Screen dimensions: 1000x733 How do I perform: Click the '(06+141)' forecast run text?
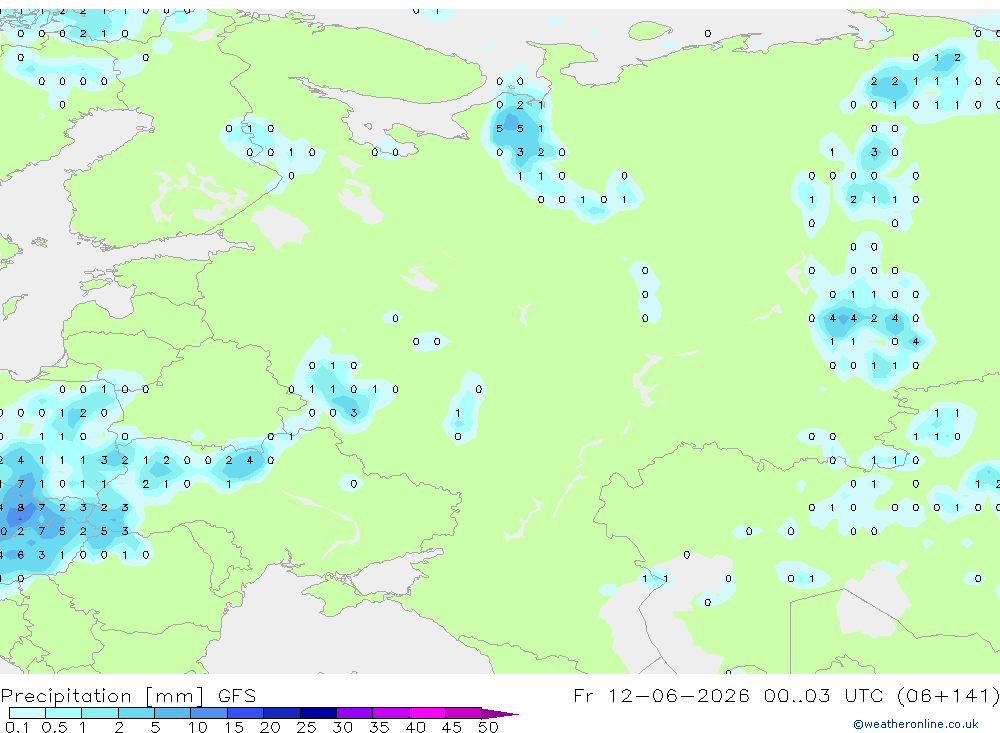948,695
